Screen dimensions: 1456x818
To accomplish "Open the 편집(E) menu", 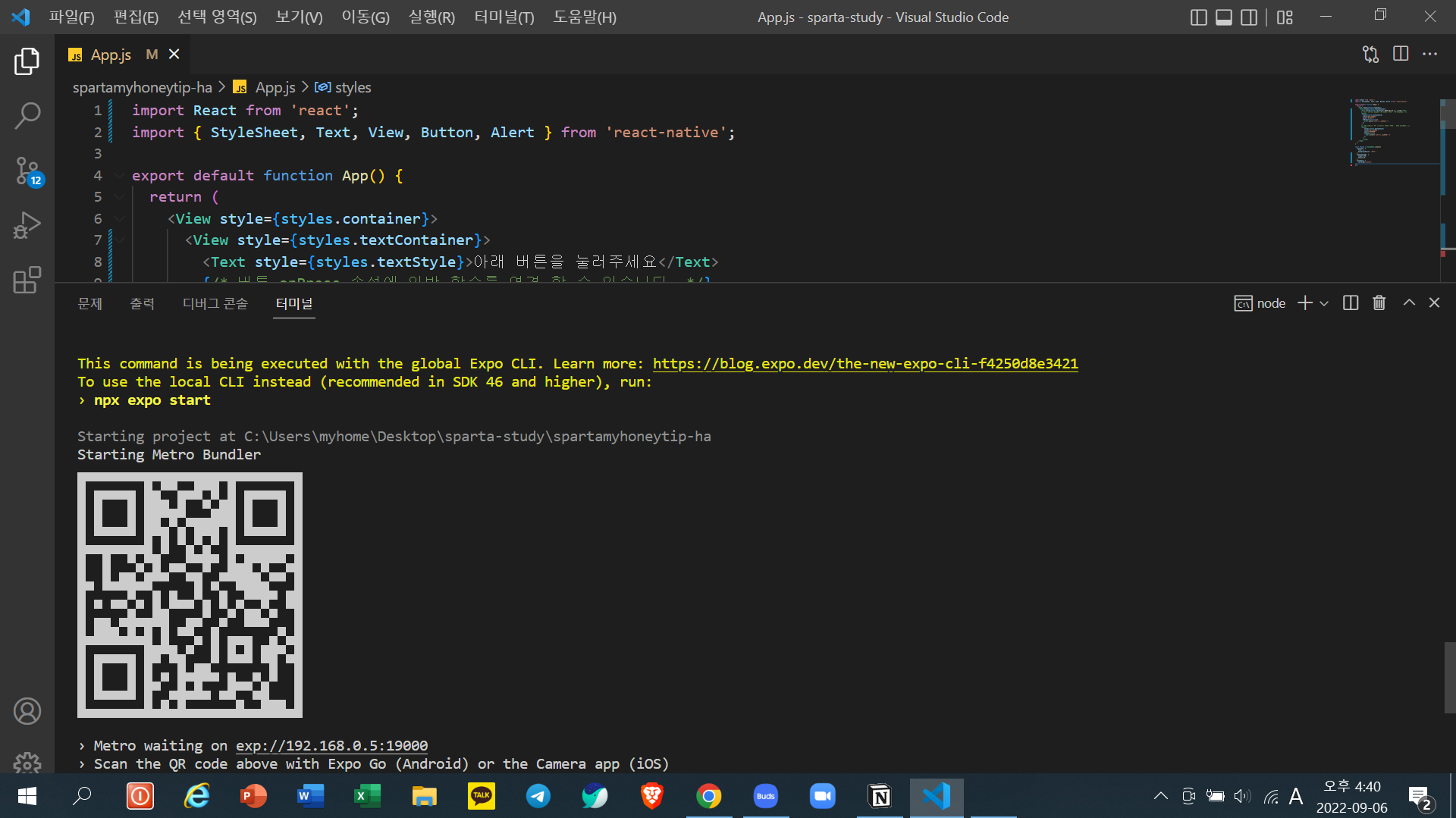I will [136, 17].
